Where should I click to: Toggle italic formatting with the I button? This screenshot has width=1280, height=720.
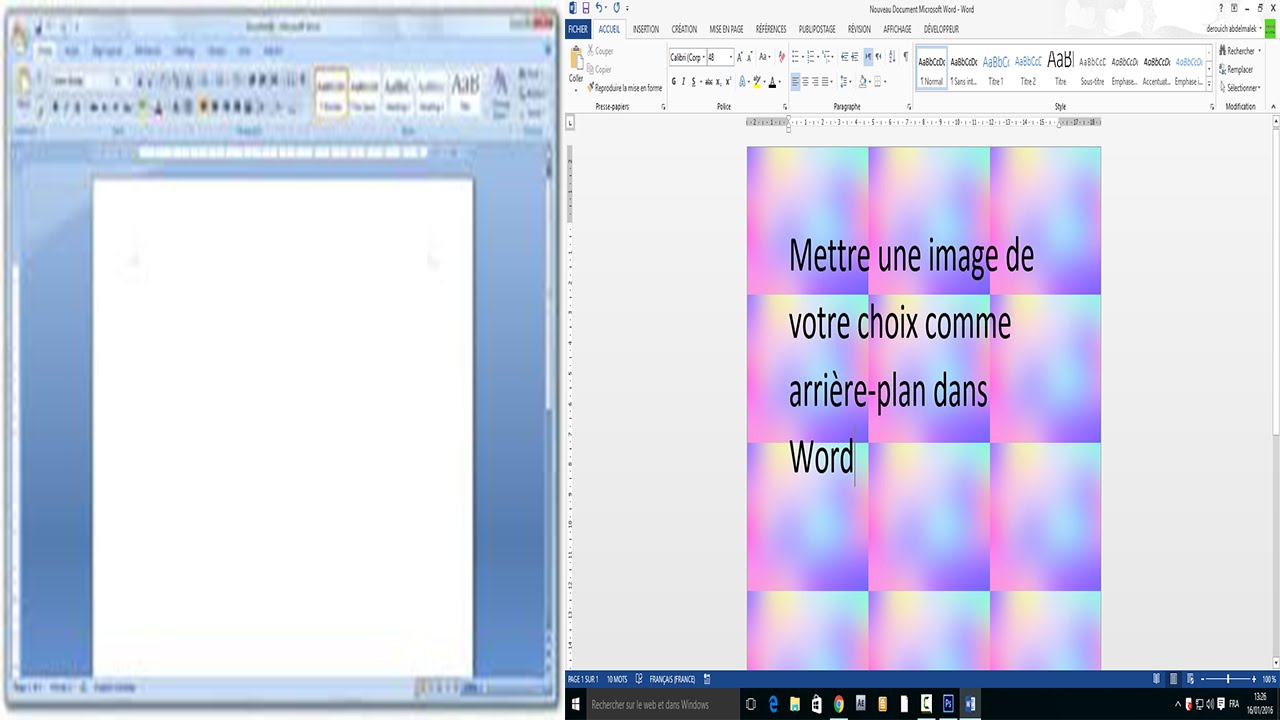pyautogui.click(x=683, y=82)
